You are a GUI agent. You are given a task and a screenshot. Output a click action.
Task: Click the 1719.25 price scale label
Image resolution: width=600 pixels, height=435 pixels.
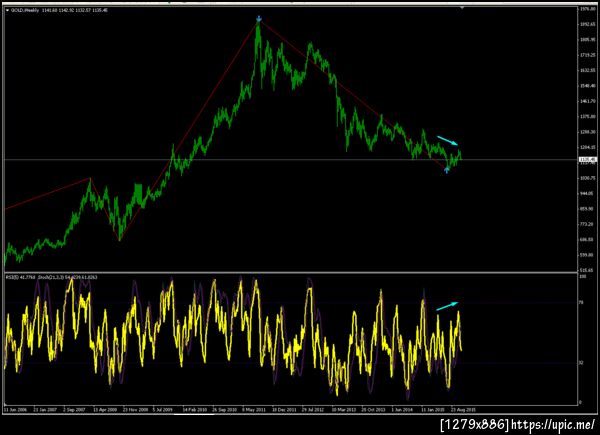pos(588,55)
